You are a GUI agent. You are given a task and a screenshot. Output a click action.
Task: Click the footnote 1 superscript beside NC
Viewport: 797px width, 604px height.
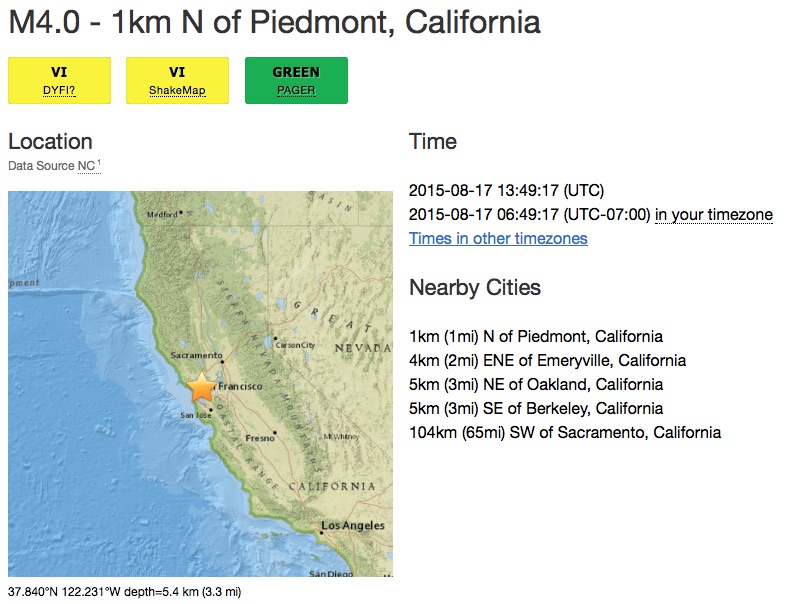tap(99, 163)
